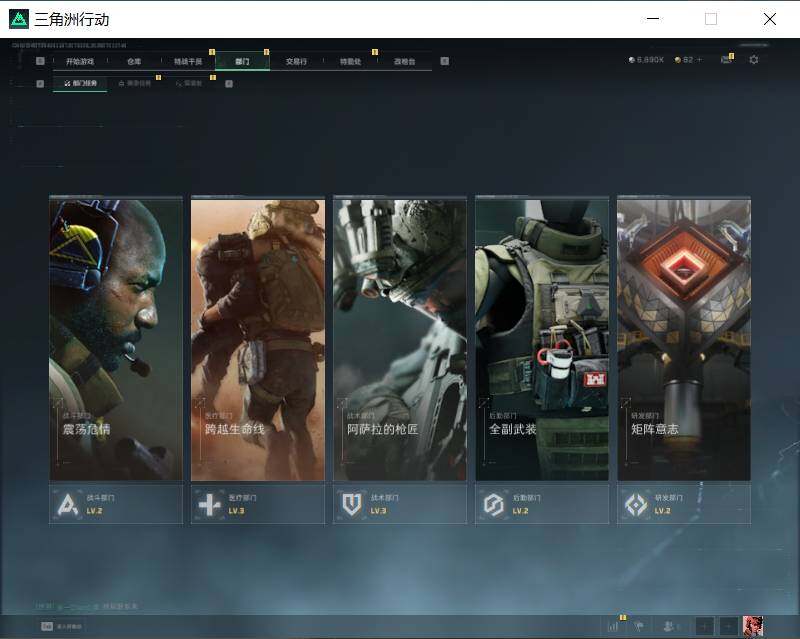
Task: Open the 矩阵意志 mission card
Action: pyautogui.click(x=684, y=338)
